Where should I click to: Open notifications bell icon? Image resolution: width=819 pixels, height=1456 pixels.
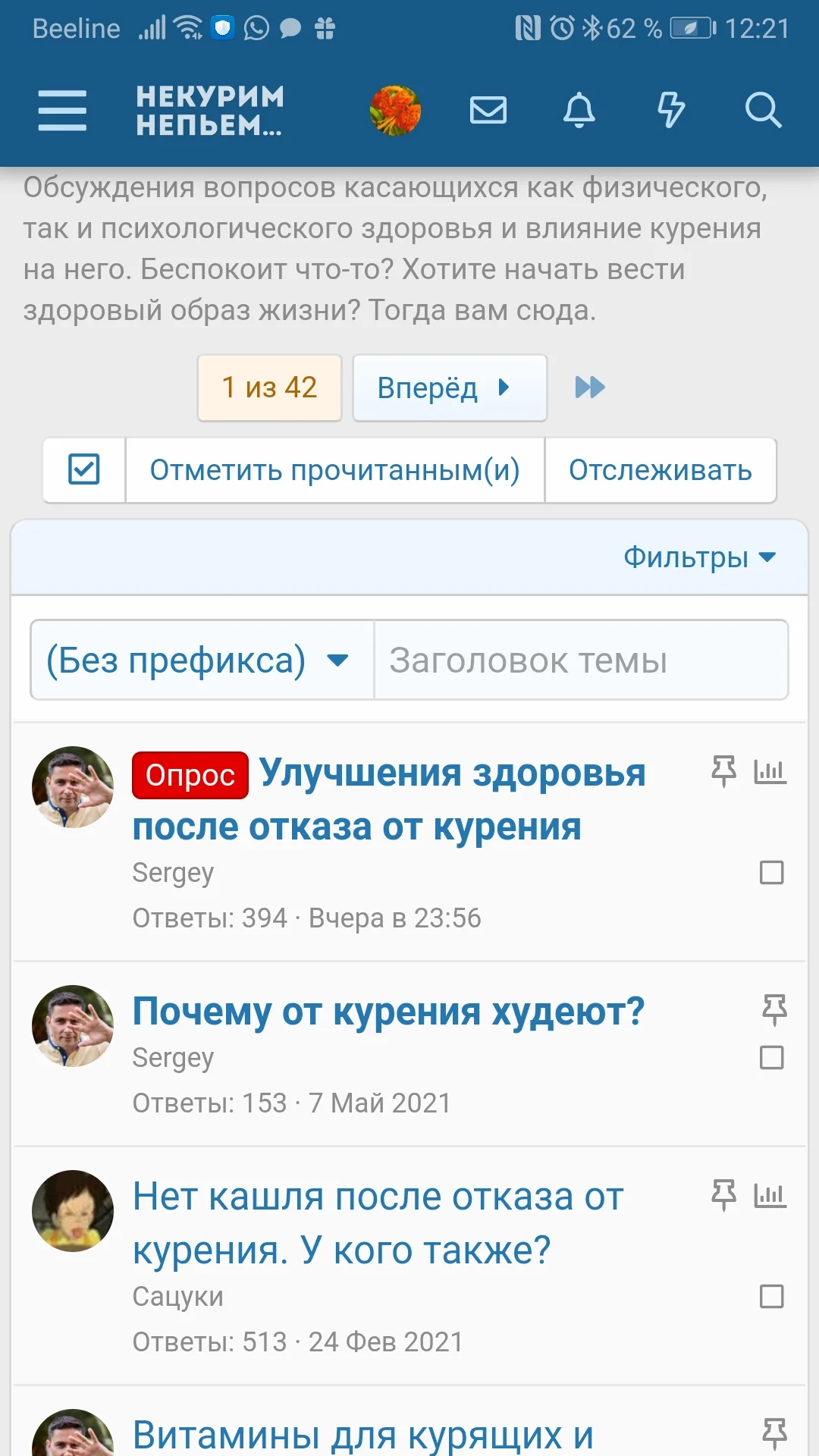(579, 111)
